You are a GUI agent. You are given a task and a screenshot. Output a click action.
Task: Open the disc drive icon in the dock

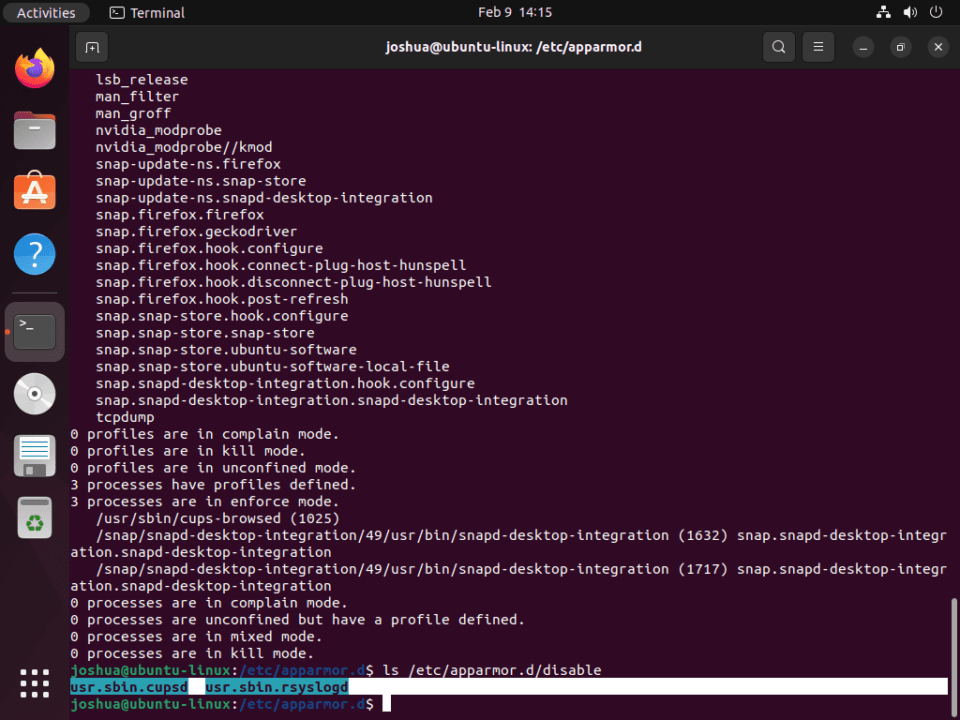pos(34,393)
